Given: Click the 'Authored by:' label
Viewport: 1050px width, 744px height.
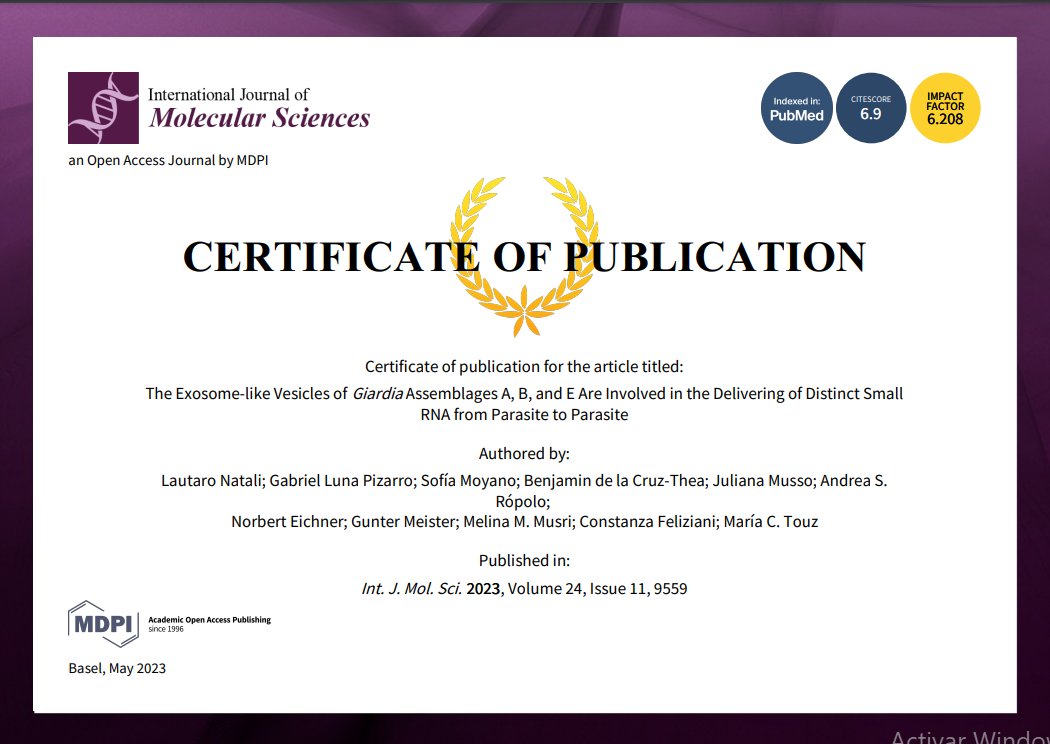Looking at the screenshot, I should point(524,453).
